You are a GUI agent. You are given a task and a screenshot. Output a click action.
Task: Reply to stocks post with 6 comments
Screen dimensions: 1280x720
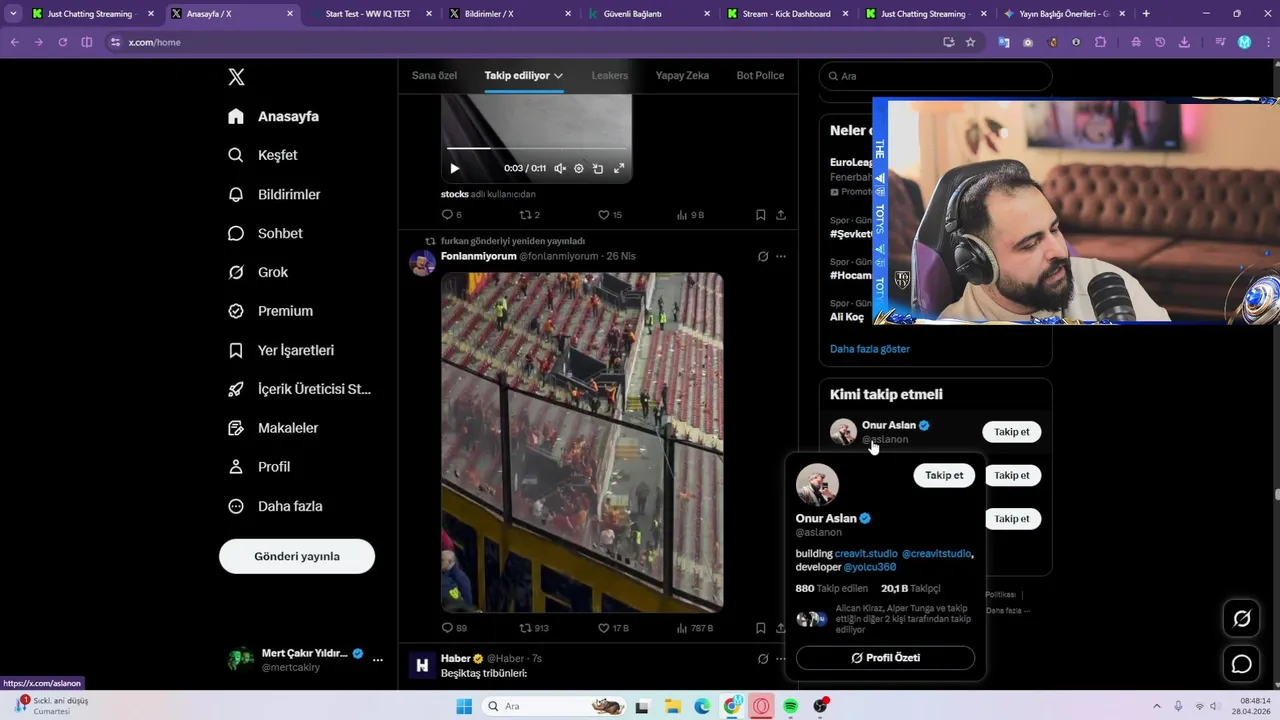pos(451,215)
